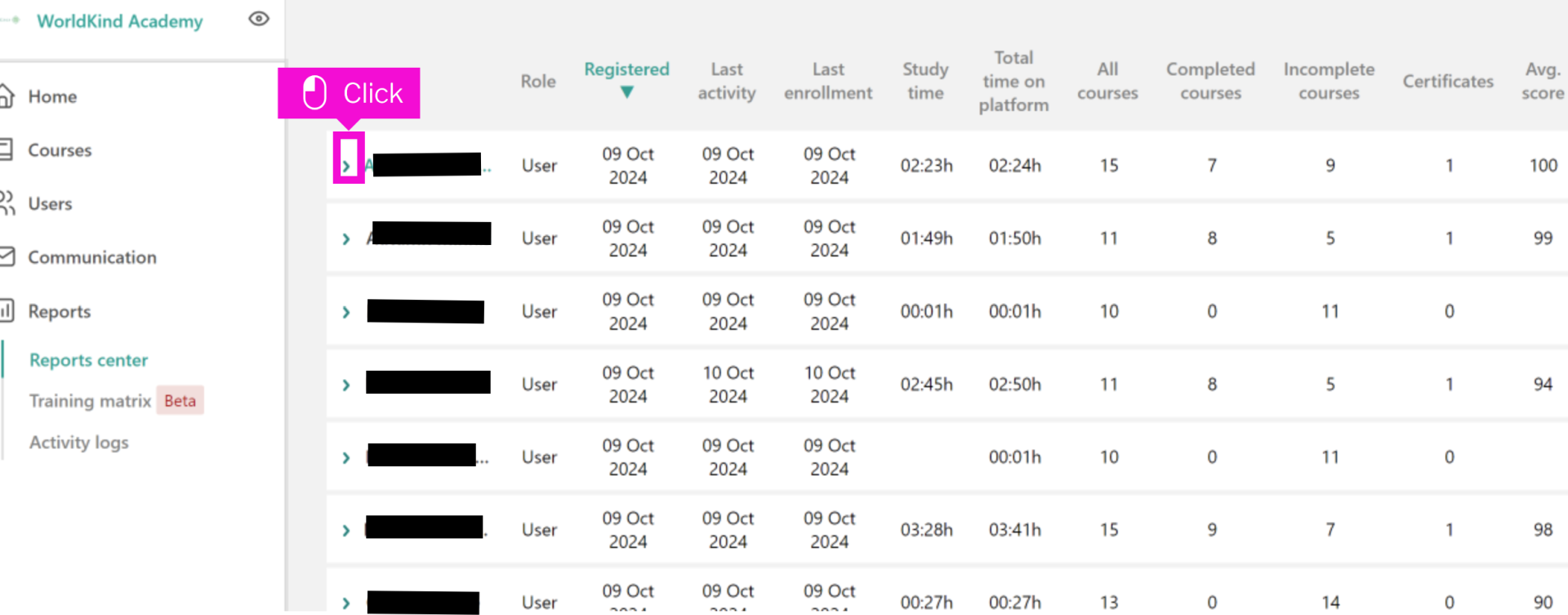Click the Users people icon
This screenshot has width=1568, height=615.
[7, 203]
